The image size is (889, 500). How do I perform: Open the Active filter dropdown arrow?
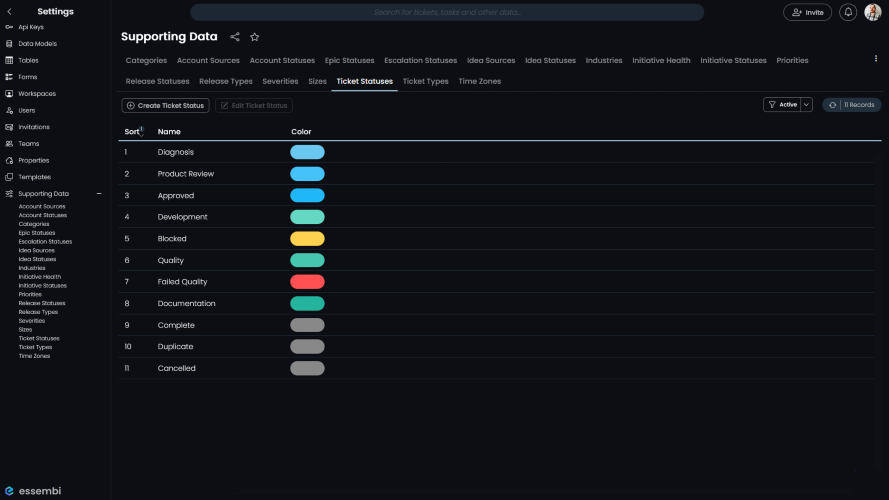point(806,105)
